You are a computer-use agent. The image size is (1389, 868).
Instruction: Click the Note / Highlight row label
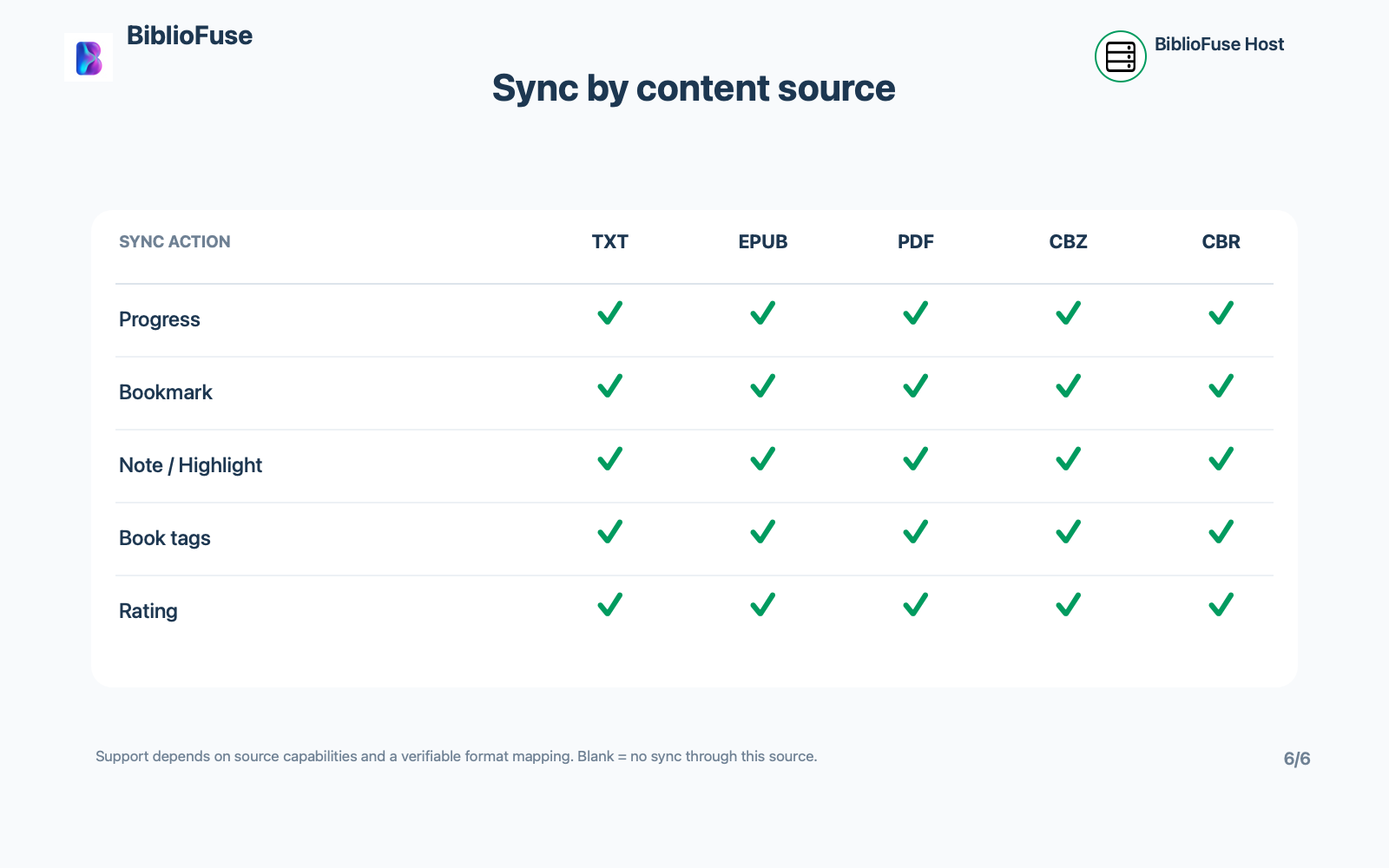pos(190,465)
